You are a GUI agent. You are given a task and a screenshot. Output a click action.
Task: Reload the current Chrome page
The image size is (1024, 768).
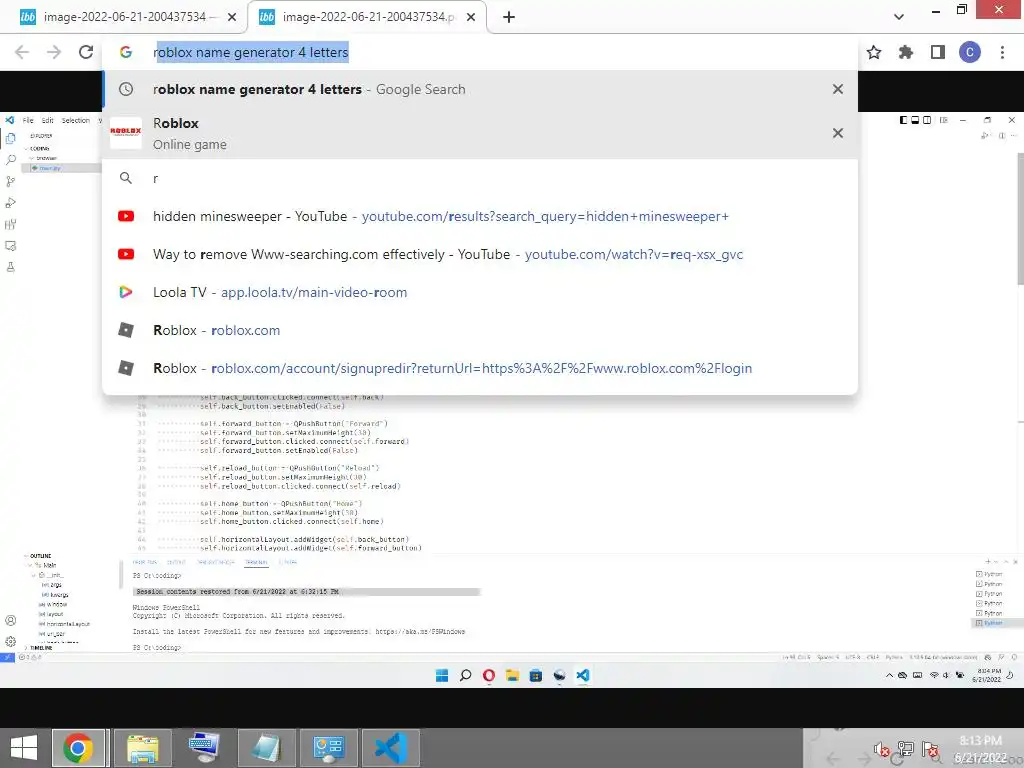click(x=86, y=52)
